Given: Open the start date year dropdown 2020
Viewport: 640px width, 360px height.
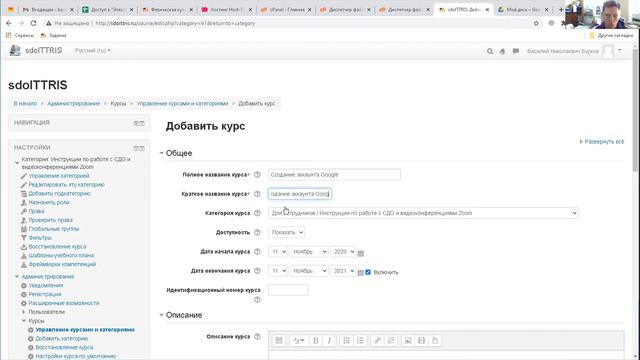Looking at the screenshot, I should pos(343,251).
